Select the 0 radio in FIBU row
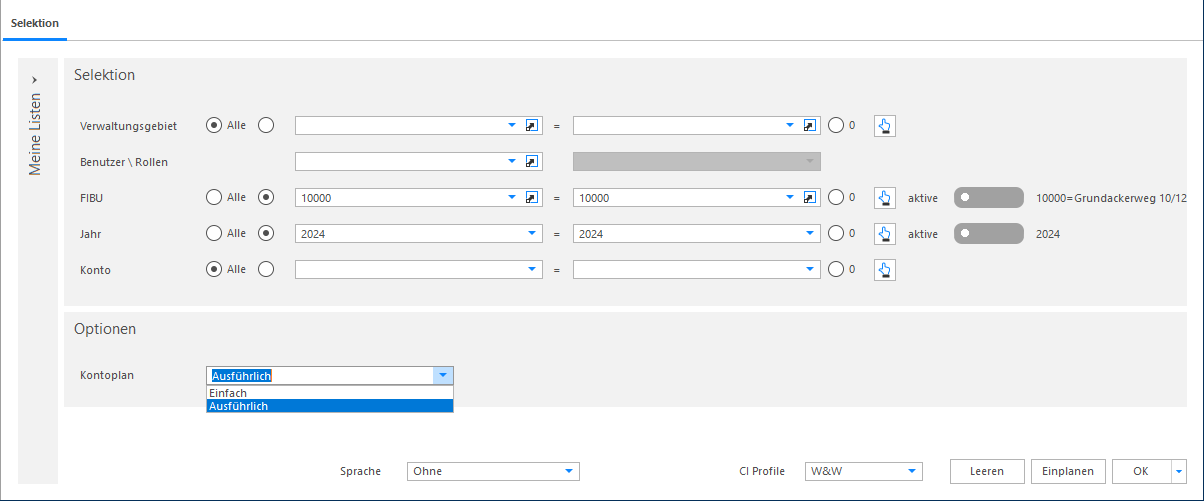The image size is (1204, 501). [836, 198]
